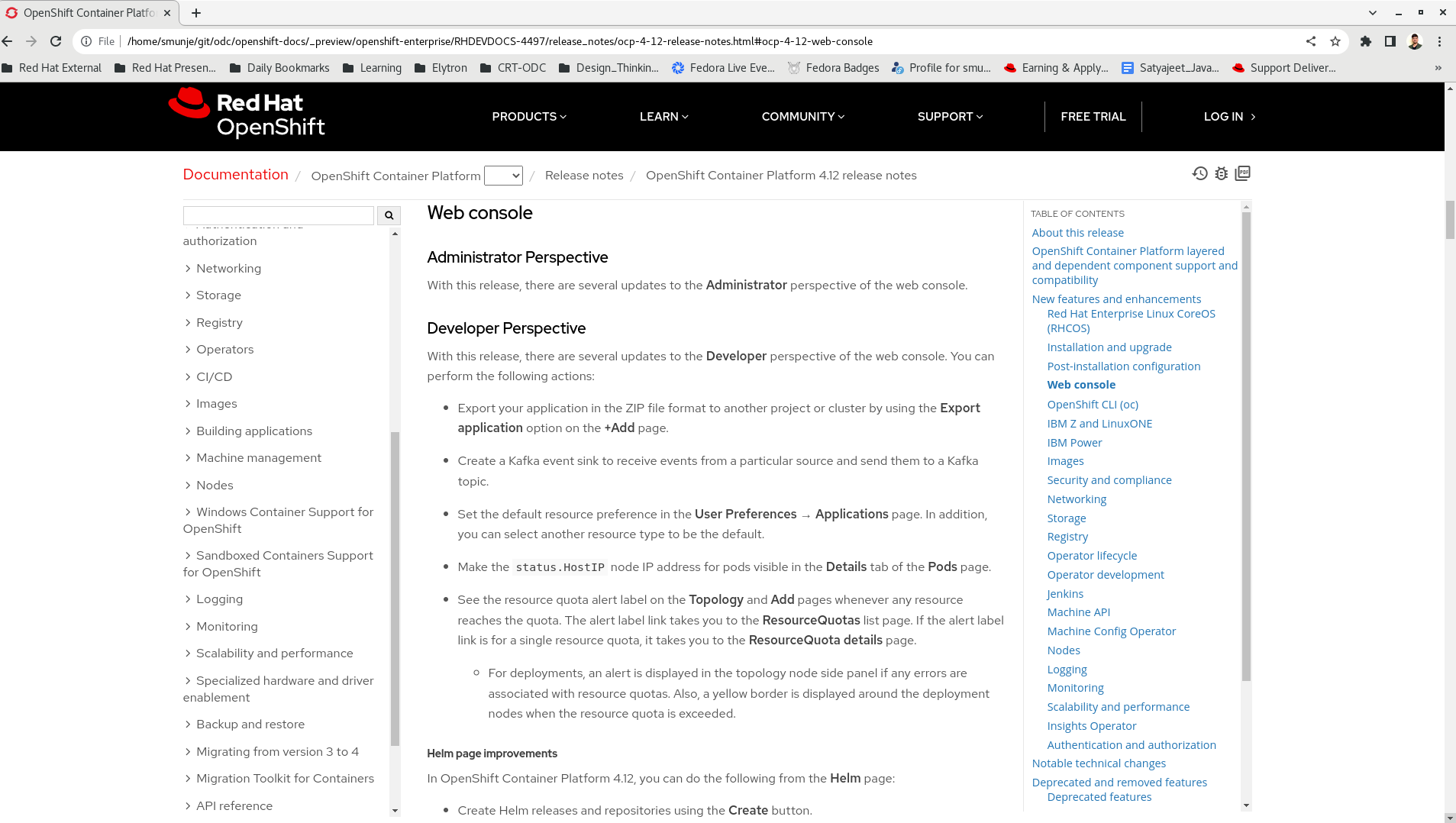Open the Daily Bookmarks folder
Screen dimensions: 1456x823
pyautogui.click(x=279, y=68)
